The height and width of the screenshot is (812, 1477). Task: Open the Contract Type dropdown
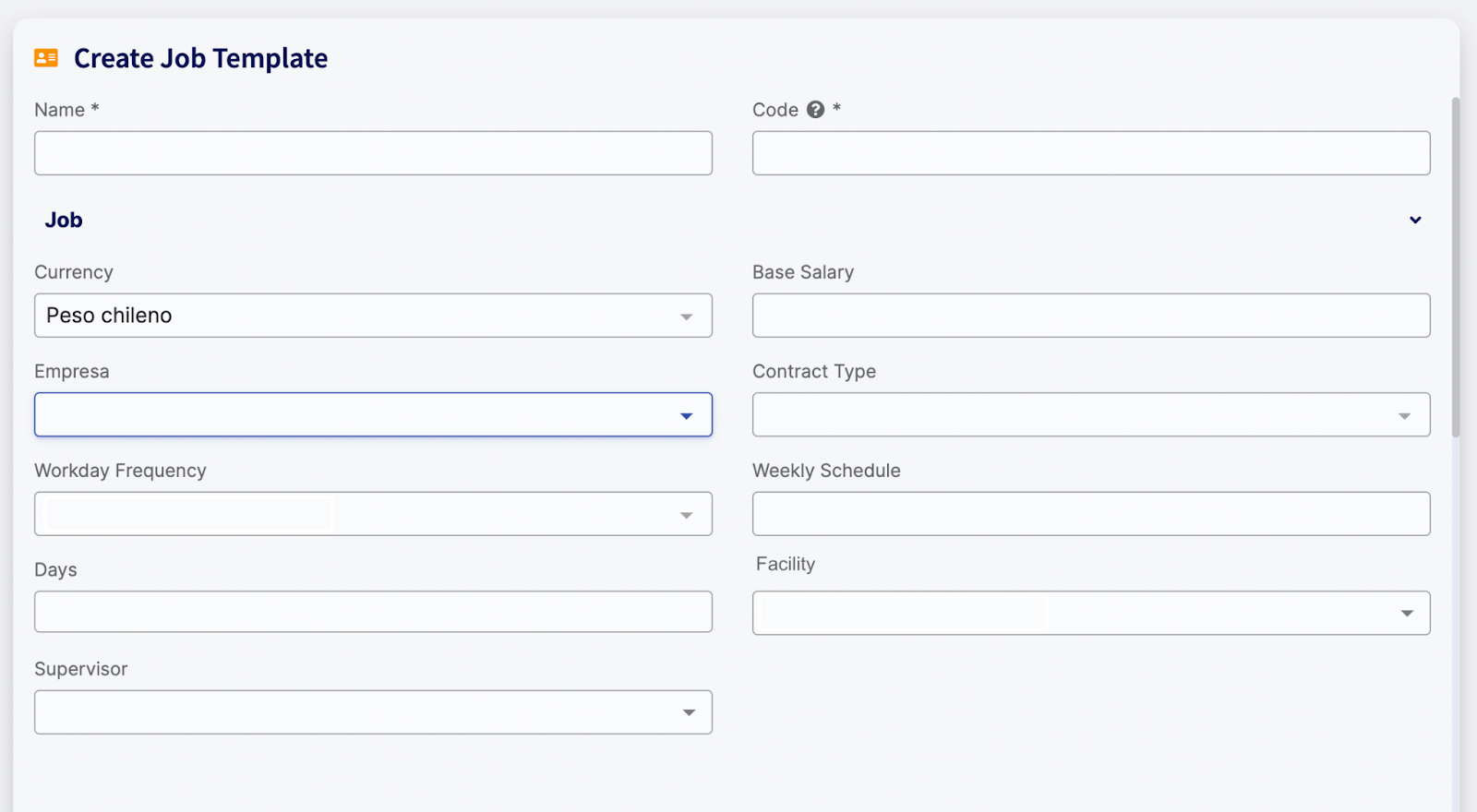(x=1090, y=415)
